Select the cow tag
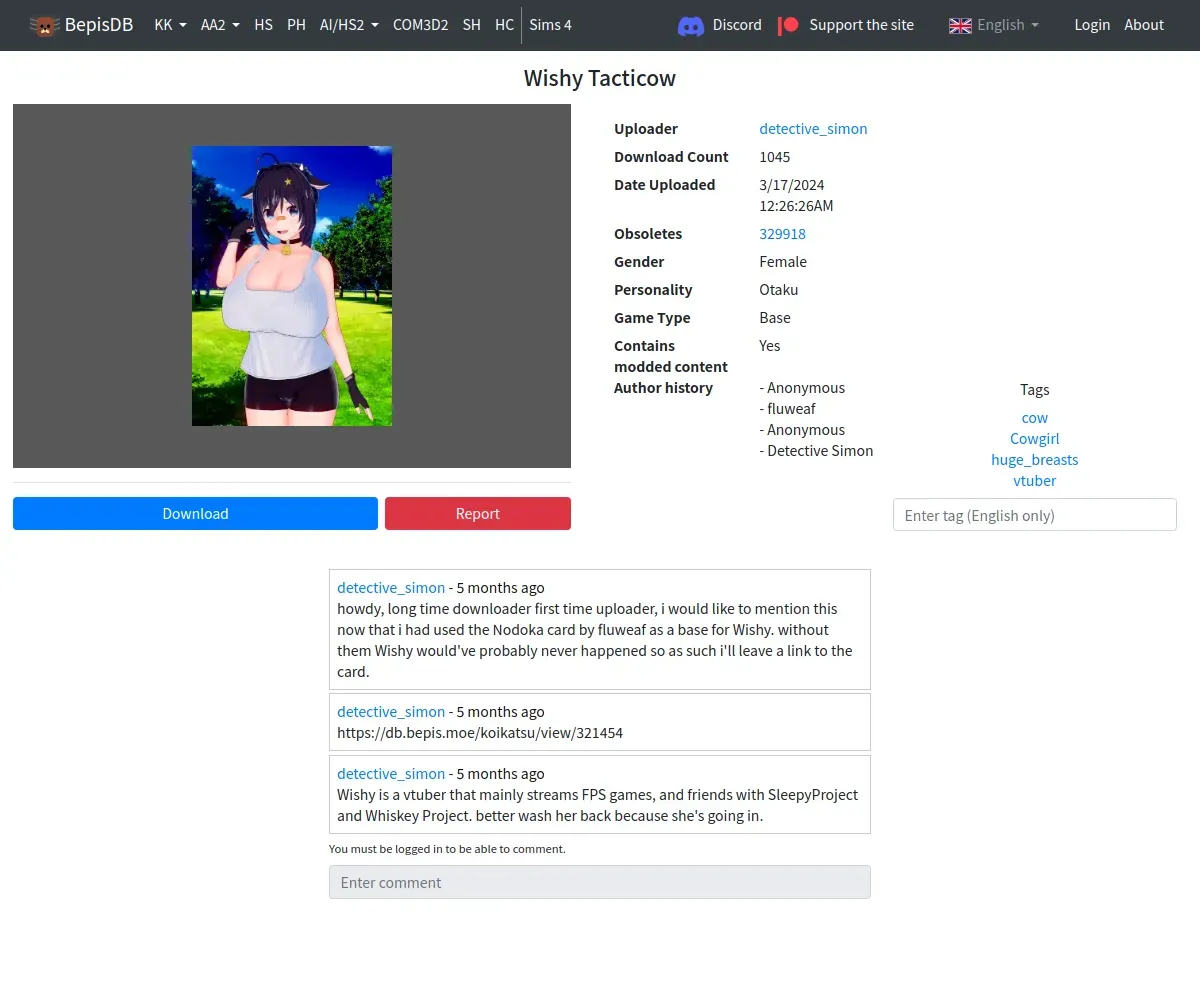This screenshot has width=1200, height=1000. 1035,417
